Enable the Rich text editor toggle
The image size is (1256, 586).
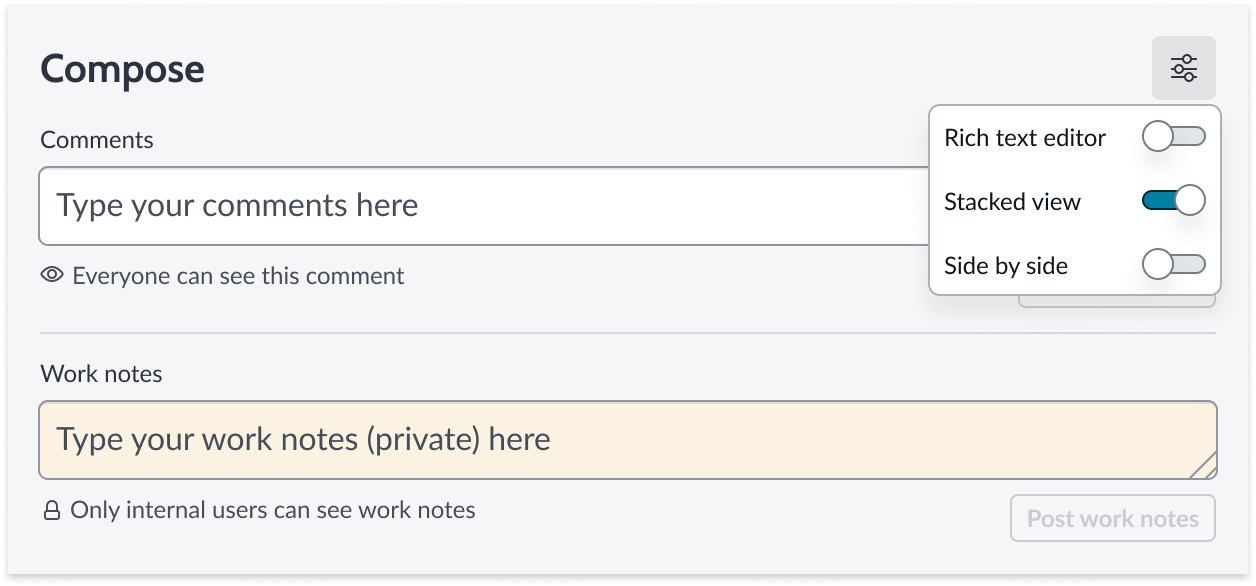(x=1173, y=137)
